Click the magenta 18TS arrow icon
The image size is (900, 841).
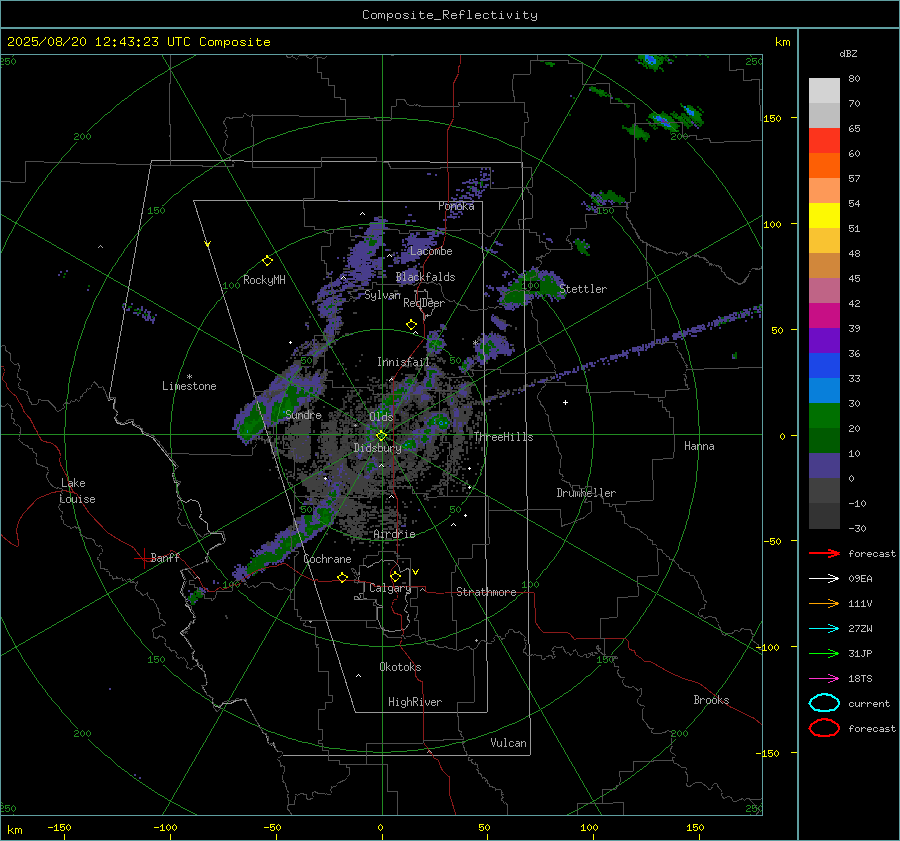pyautogui.click(x=824, y=679)
